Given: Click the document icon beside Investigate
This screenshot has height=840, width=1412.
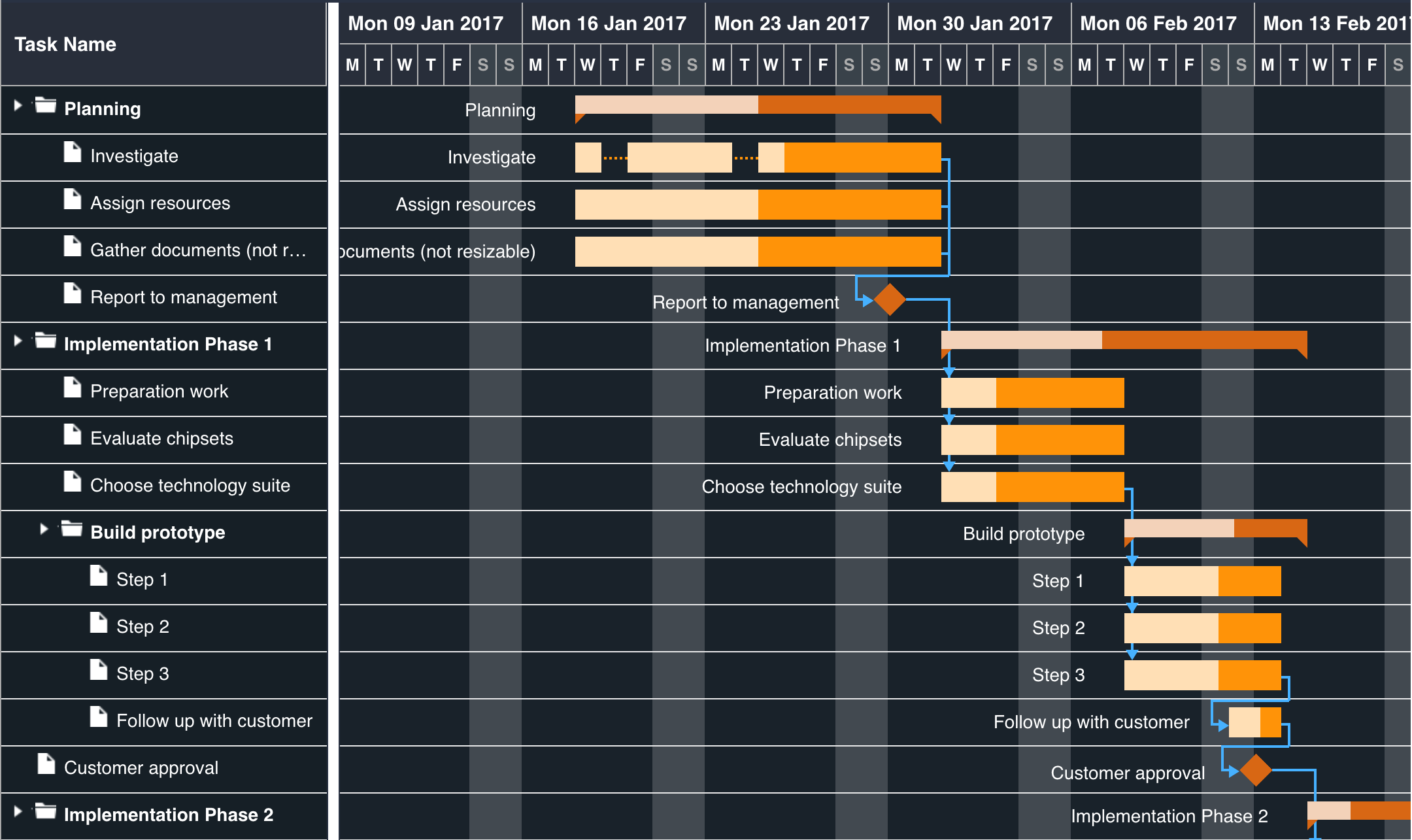Looking at the screenshot, I should coord(71,152).
